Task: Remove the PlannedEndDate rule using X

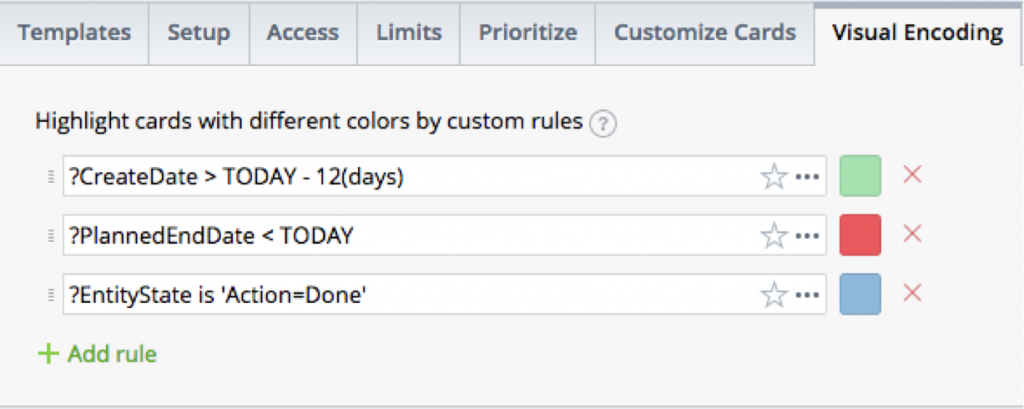Action: [x=912, y=234]
